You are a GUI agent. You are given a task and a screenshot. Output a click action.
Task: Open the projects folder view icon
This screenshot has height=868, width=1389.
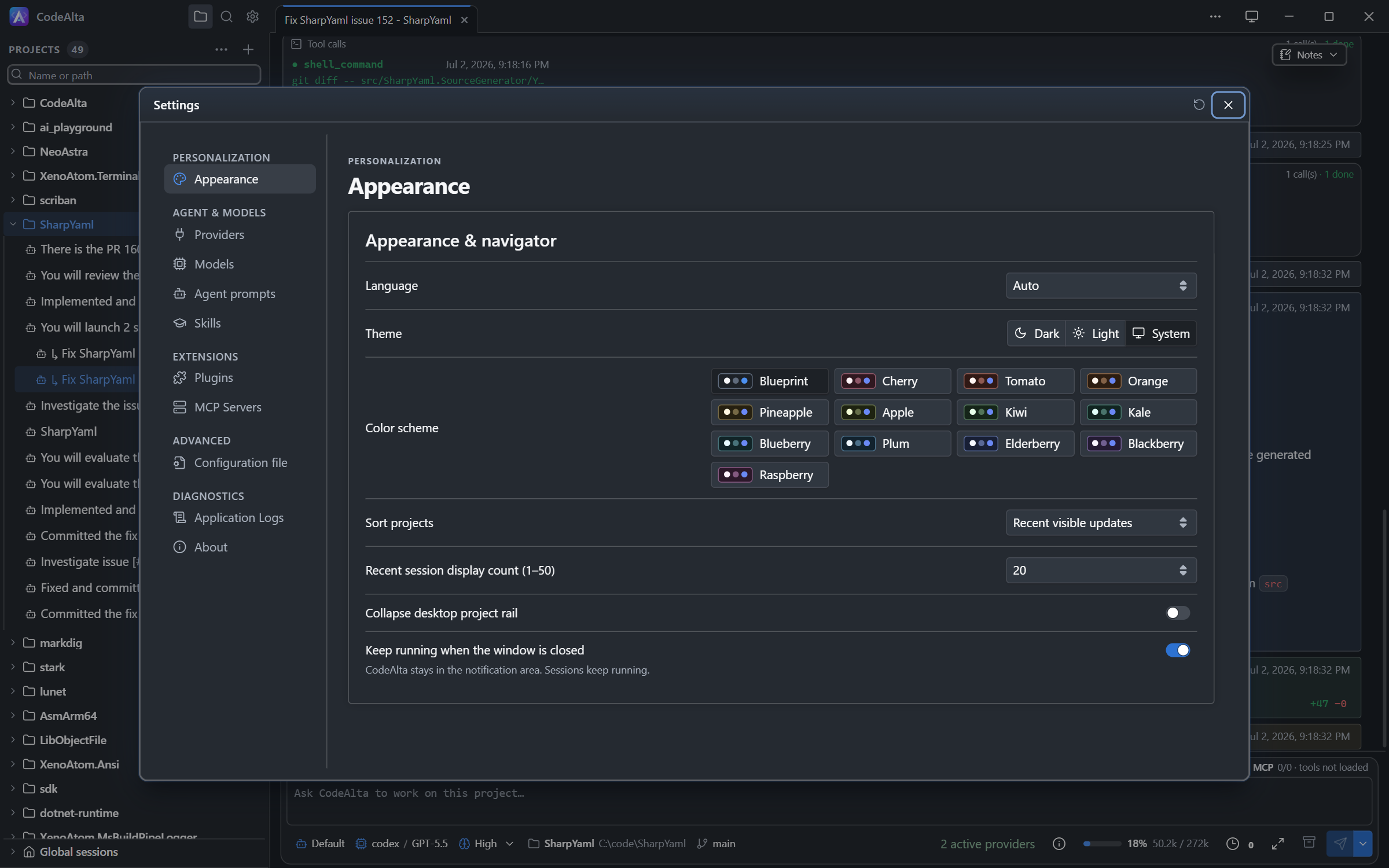(x=200, y=17)
